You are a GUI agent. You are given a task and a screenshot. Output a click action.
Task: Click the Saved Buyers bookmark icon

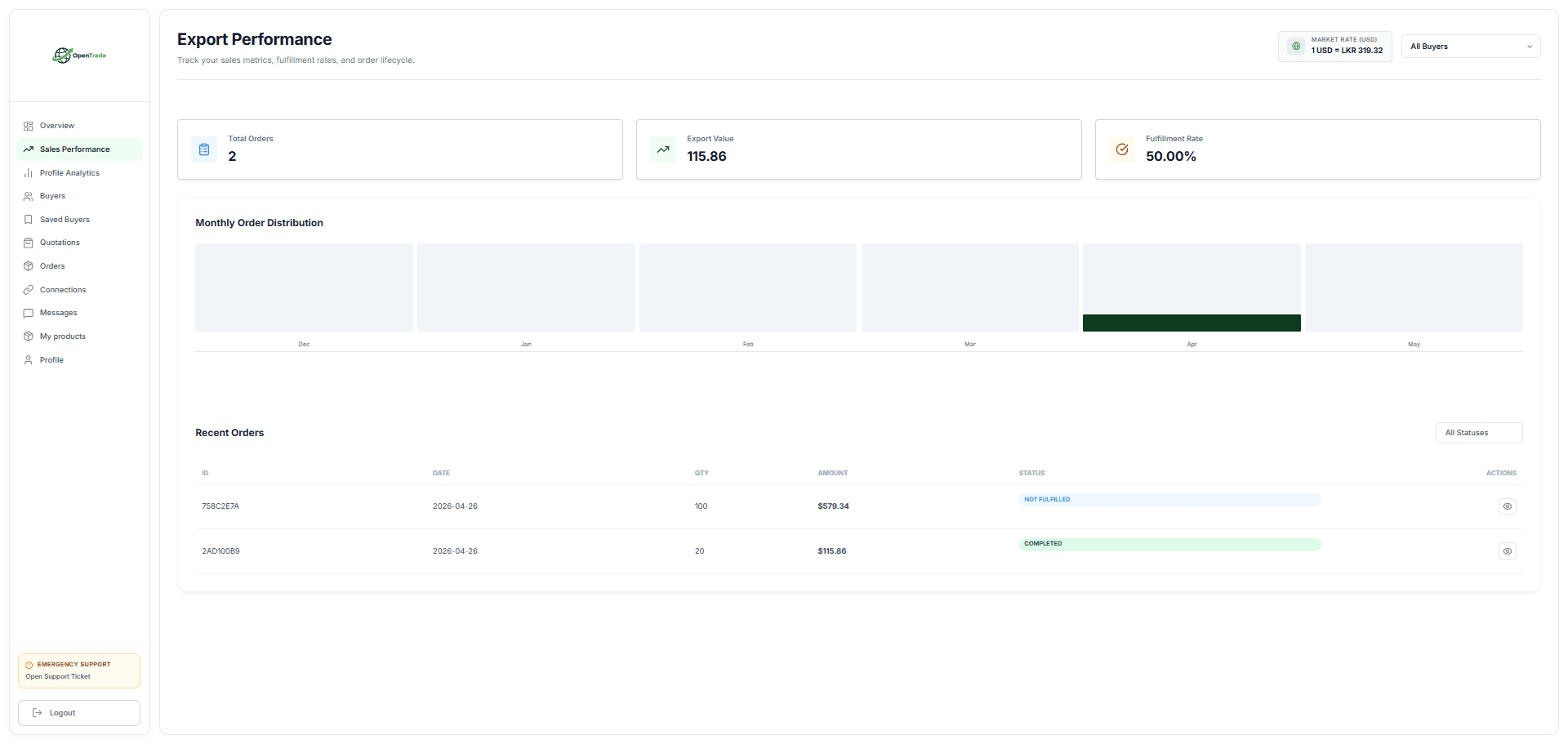point(29,220)
